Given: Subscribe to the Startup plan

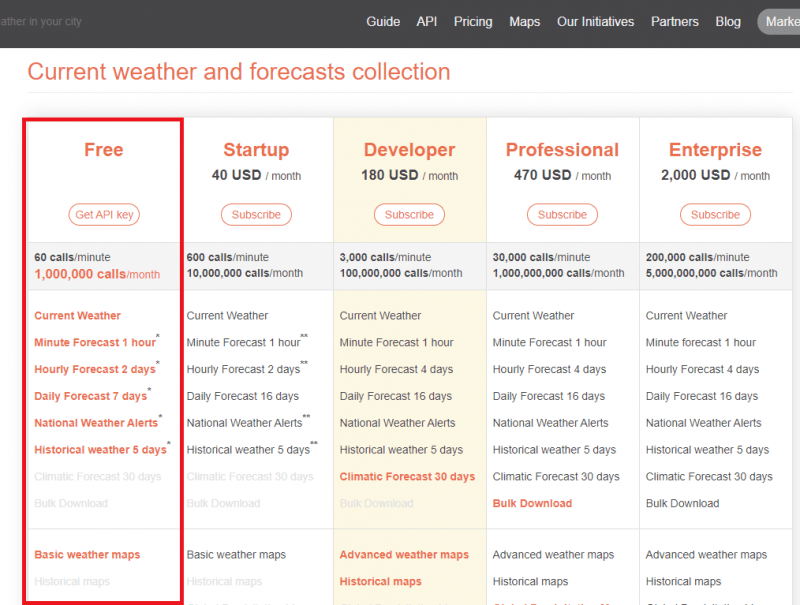Looking at the screenshot, I should point(256,215).
